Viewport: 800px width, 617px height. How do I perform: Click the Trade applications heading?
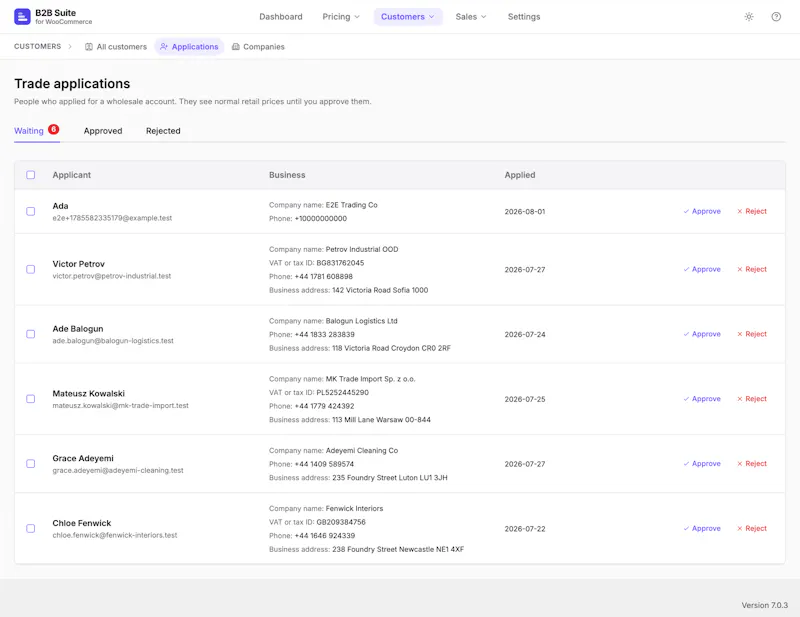tap(72, 84)
